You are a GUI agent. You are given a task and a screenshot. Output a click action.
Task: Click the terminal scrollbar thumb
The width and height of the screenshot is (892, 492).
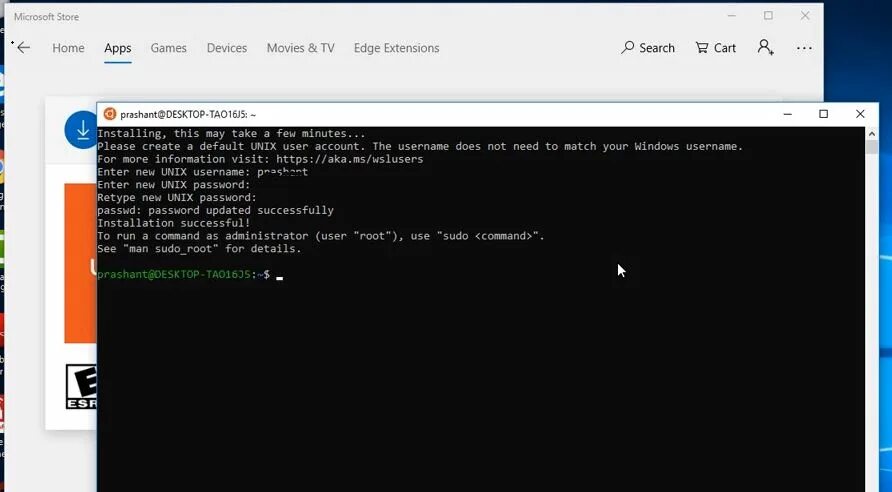pos(872,147)
